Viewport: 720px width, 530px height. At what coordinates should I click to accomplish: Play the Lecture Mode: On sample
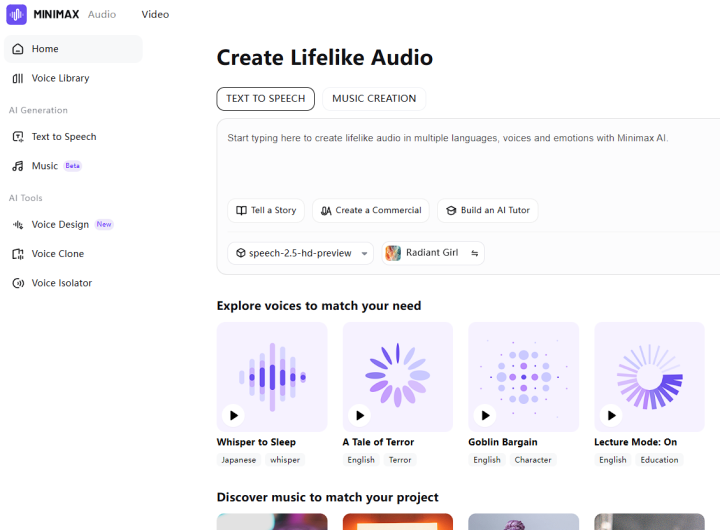(611, 415)
